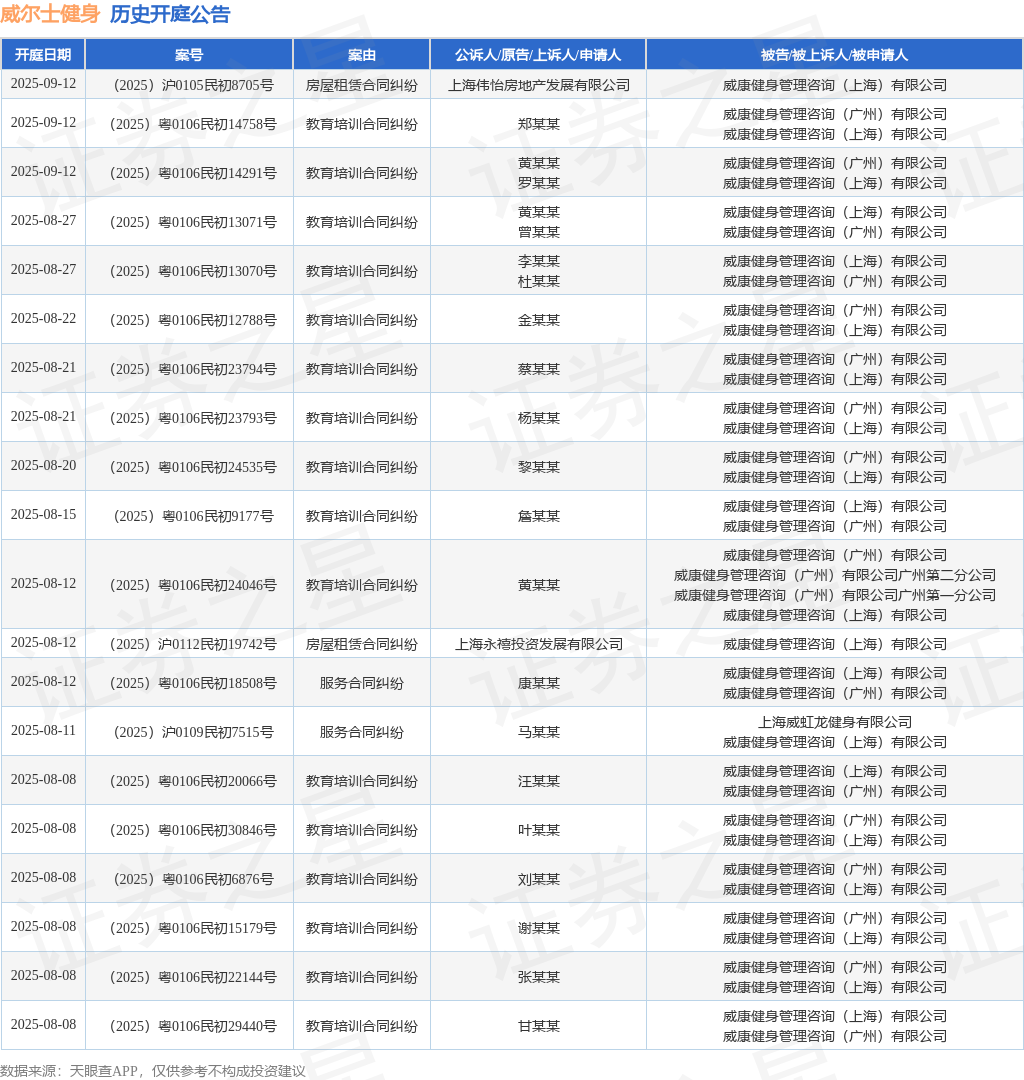The width and height of the screenshot is (1024, 1080).
Task: Click defendant 上海威虹龙健身有限公司
Action: [835, 722]
